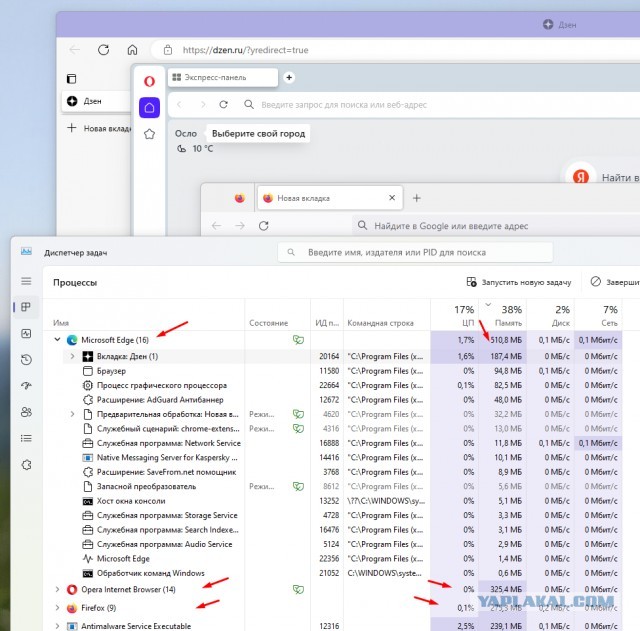Open a new tab in Firefox
The image size is (640, 631).
[416, 198]
